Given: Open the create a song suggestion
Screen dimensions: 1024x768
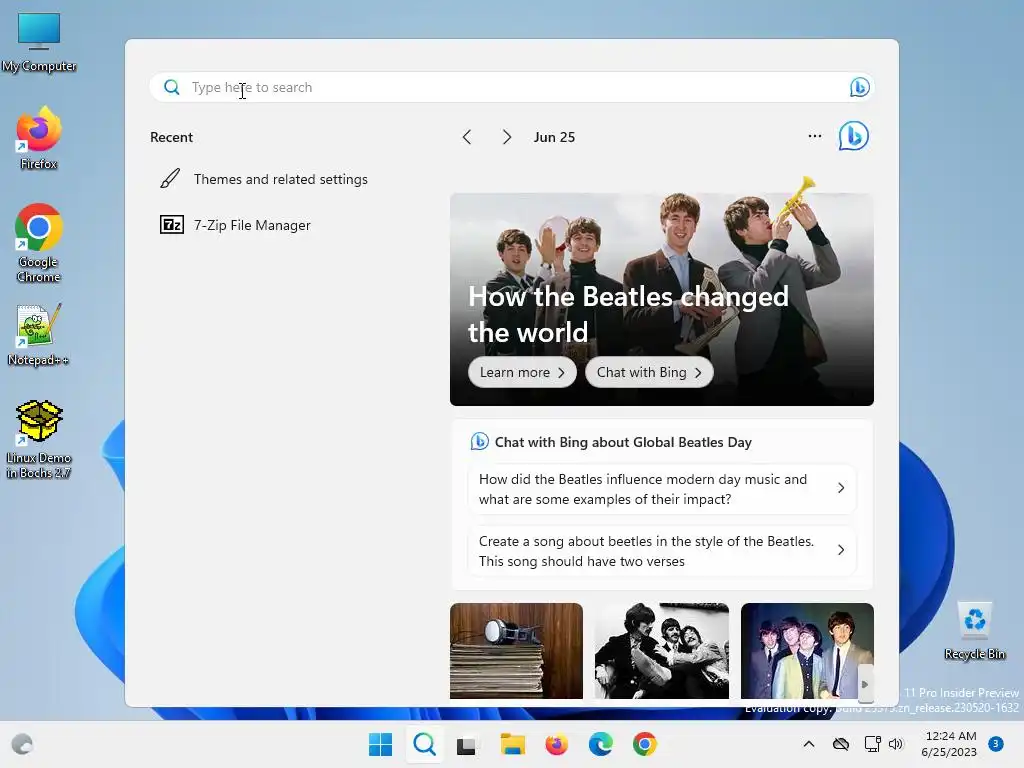Looking at the screenshot, I should (x=662, y=551).
